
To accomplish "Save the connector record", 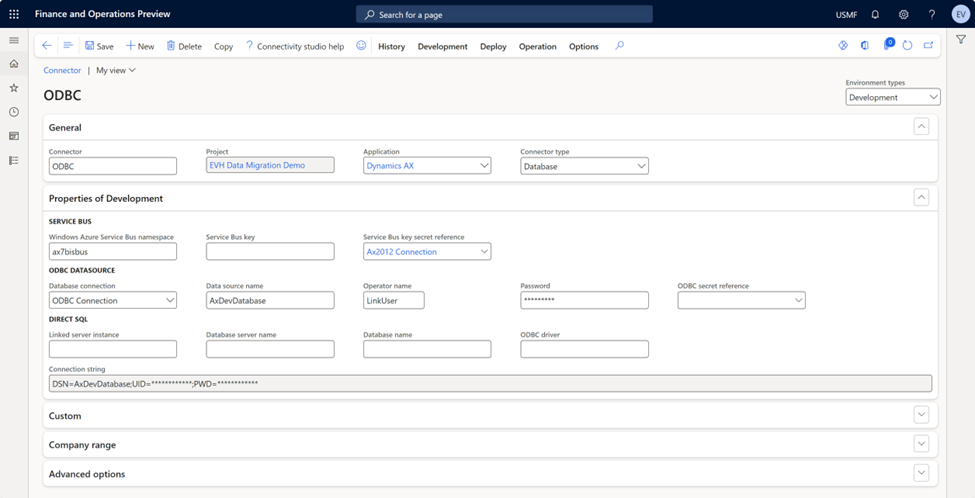I will pos(99,46).
